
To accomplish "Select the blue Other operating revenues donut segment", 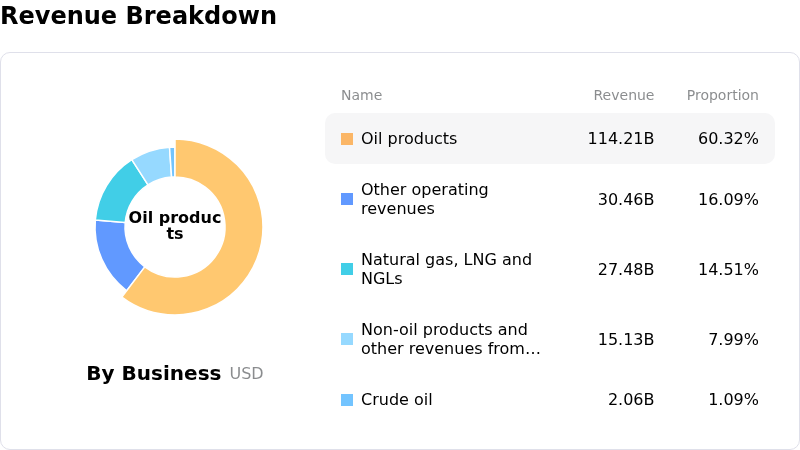I will coord(116,250).
